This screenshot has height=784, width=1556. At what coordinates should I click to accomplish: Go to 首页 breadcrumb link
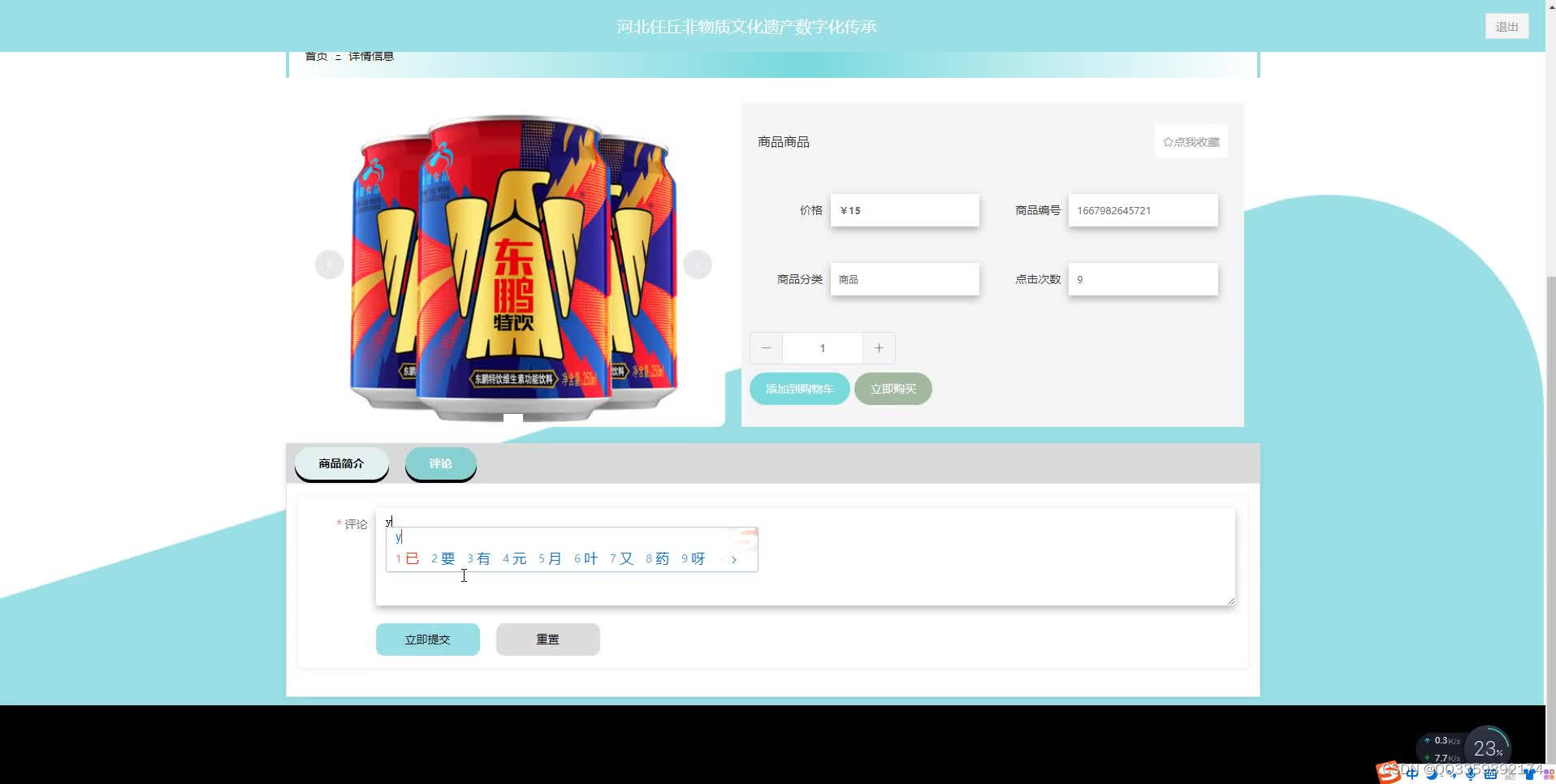316,56
